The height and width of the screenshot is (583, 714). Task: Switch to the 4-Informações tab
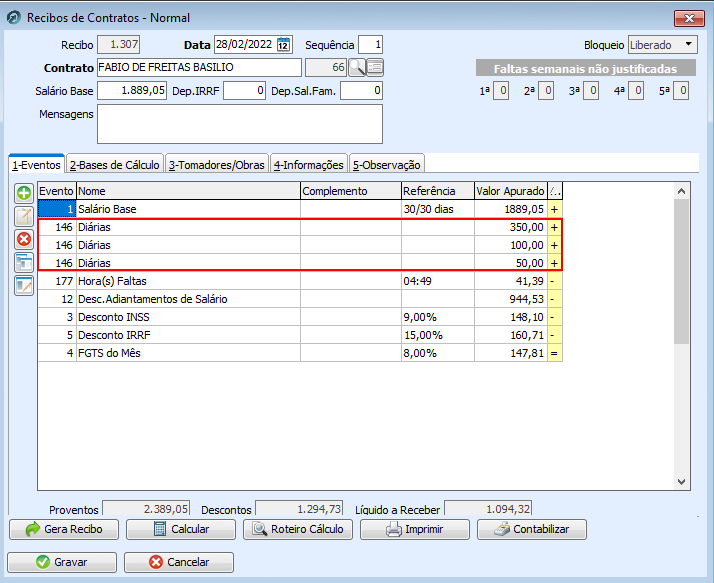pyautogui.click(x=309, y=165)
